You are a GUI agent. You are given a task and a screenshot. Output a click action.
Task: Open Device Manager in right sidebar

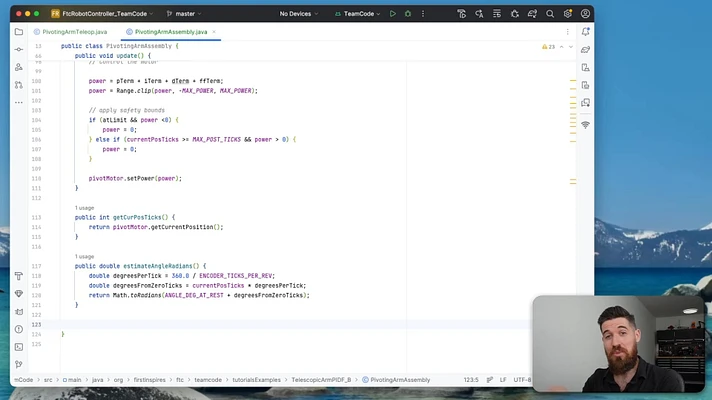point(585,68)
